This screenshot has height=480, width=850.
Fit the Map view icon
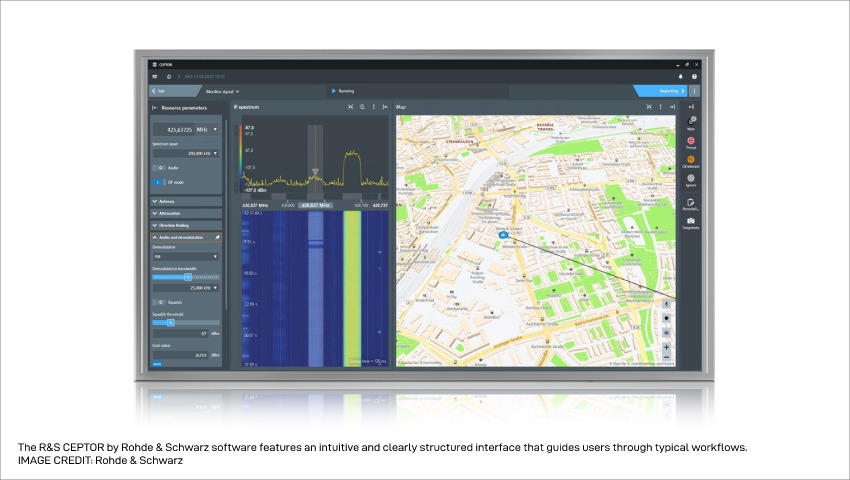coord(649,107)
